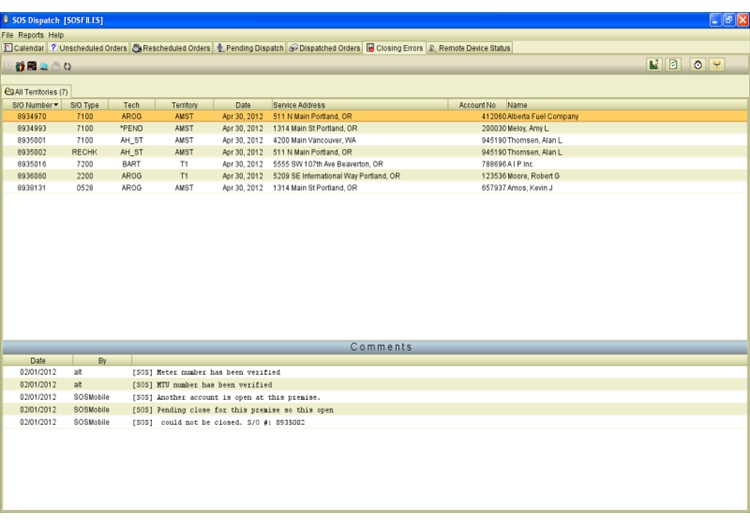Image resolution: width=750 pixels, height=525 pixels.
Task: Select order row 8935001
Action: pyautogui.click(x=375, y=140)
